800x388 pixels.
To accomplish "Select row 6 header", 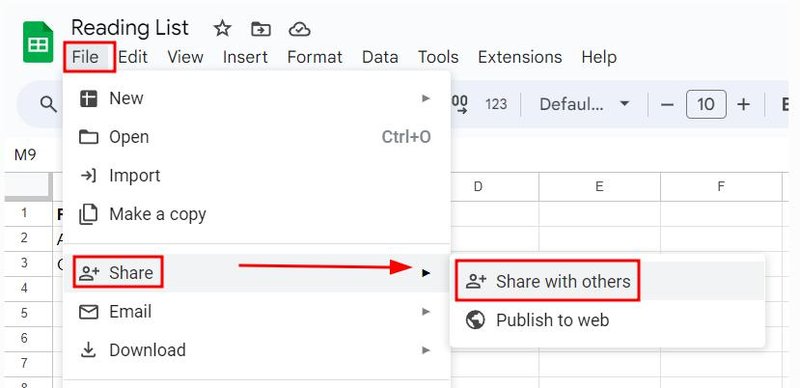I will tap(24, 338).
